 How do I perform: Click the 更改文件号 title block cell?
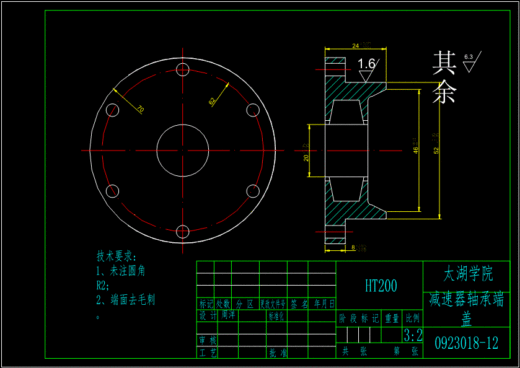click(273, 304)
